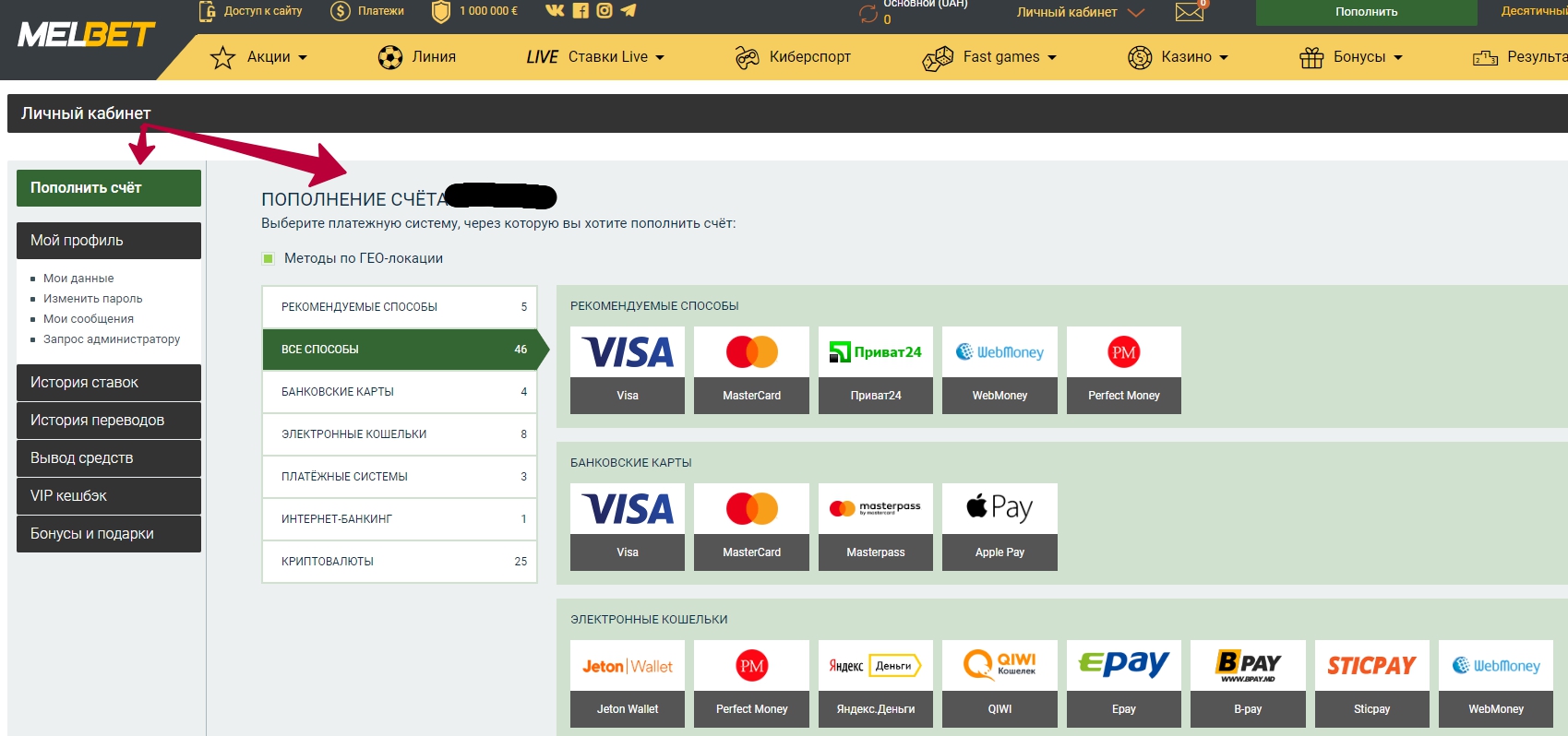Expand the Fast games dropdown

(989, 57)
